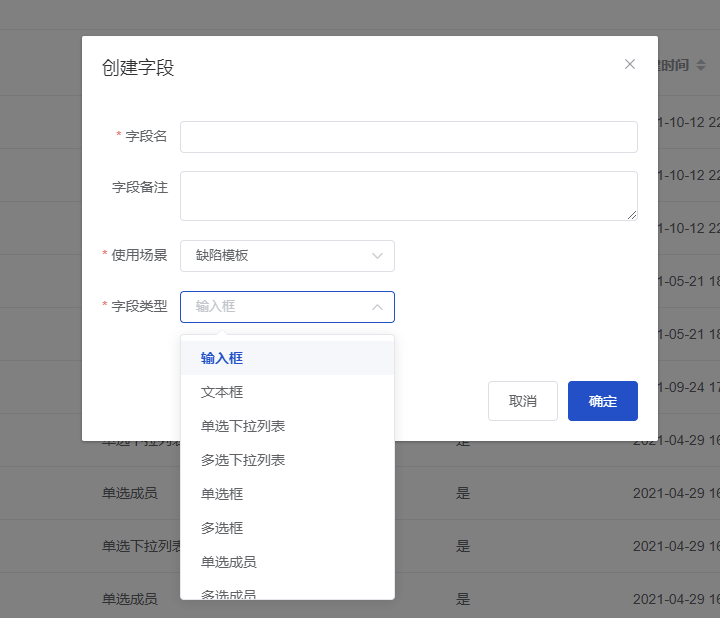The image size is (720, 618).
Task: Choose the 单选框 field type
Action: [222, 494]
